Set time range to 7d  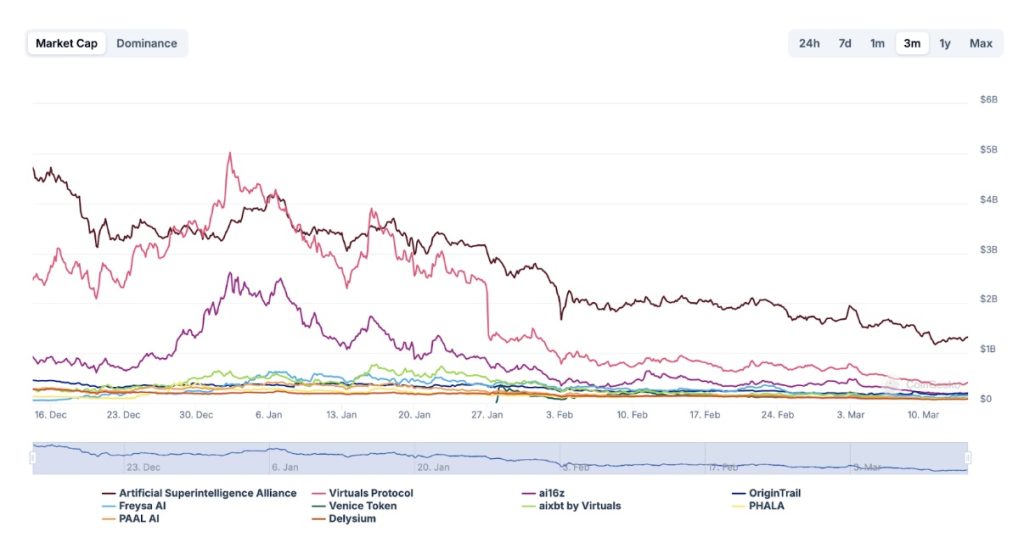point(844,43)
